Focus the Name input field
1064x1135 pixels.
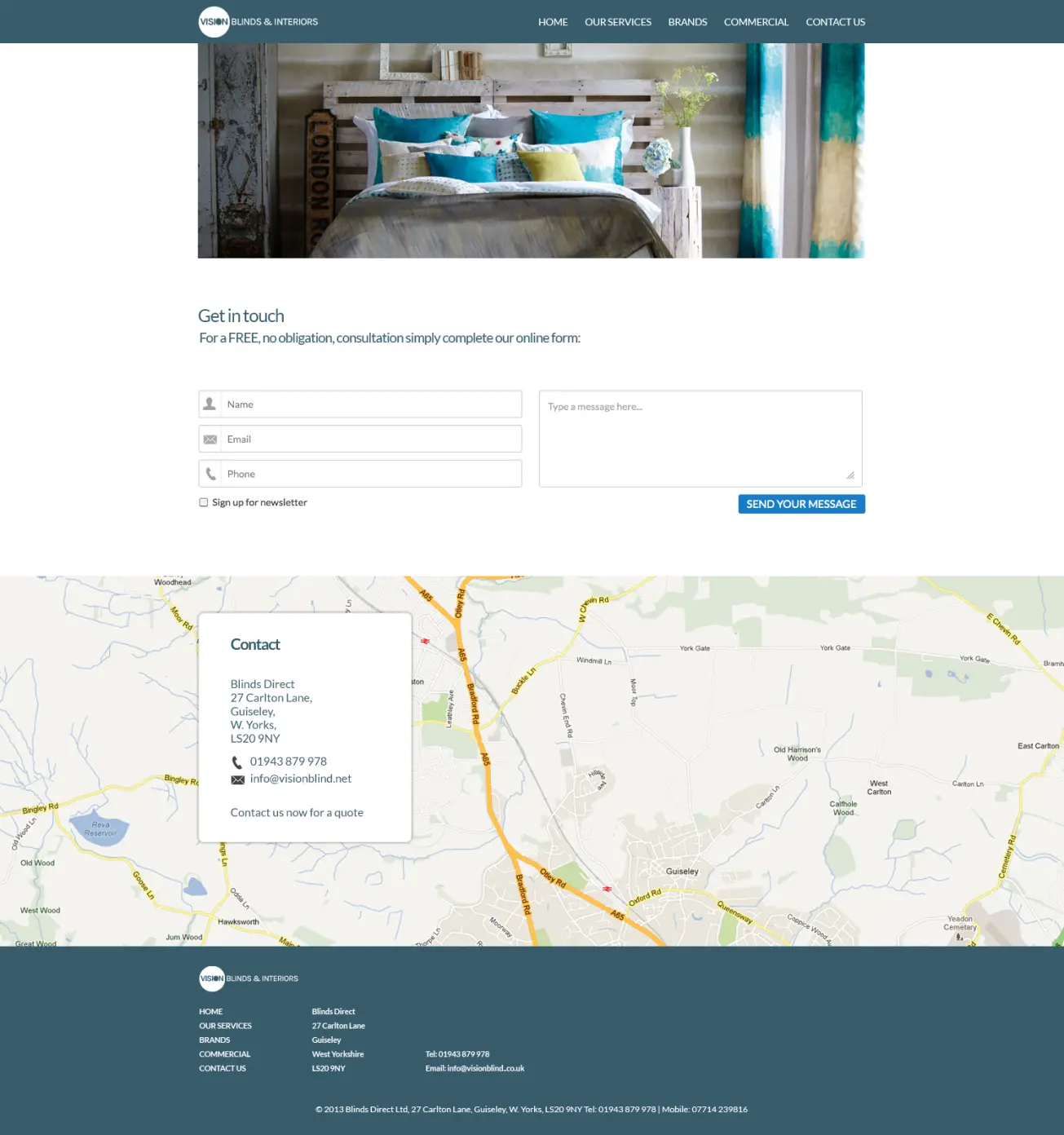pos(370,404)
